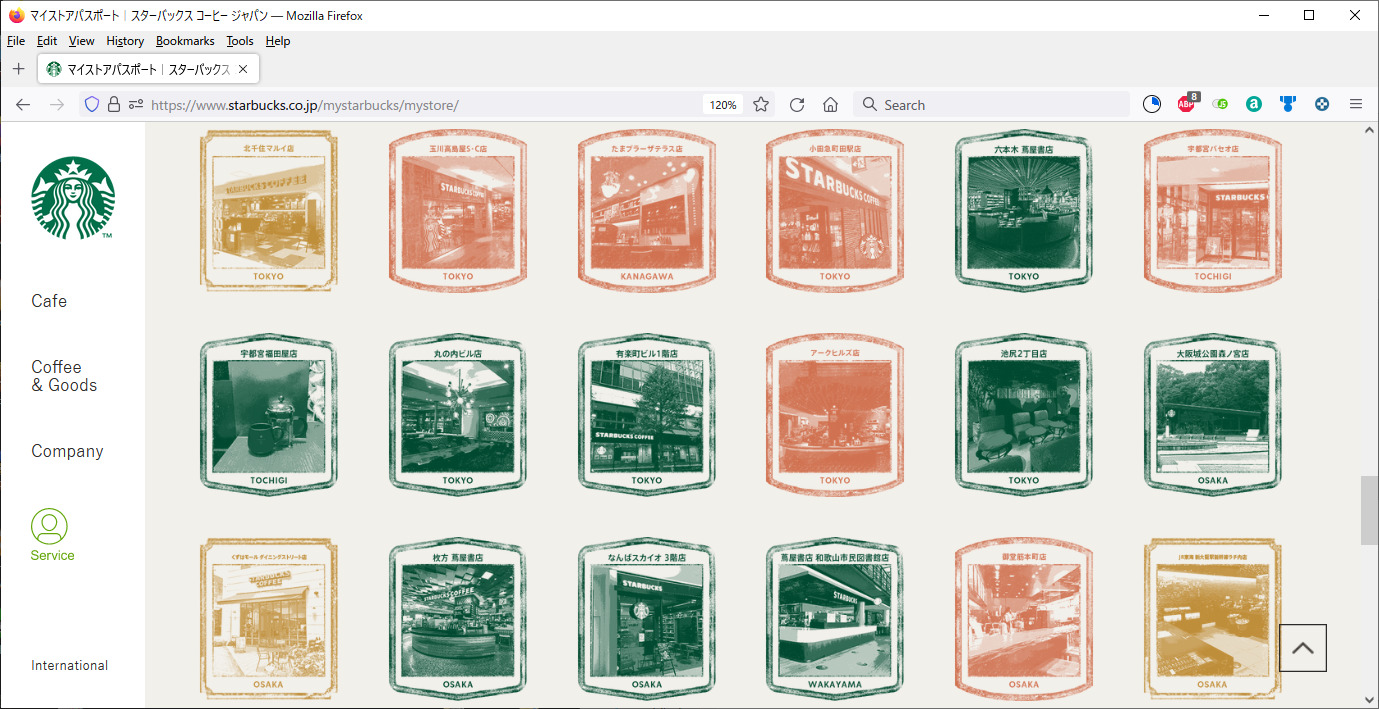
Task: Navigate back to previous page
Action: click(23, 105)
